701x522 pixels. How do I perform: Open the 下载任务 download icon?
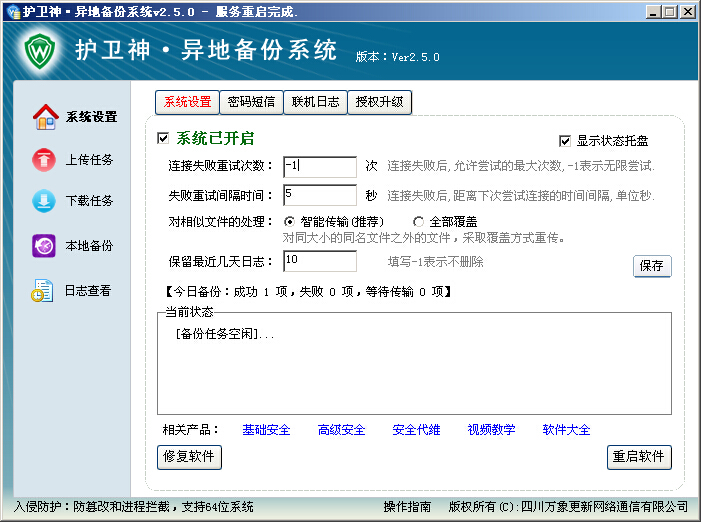[x=45, y=202]
